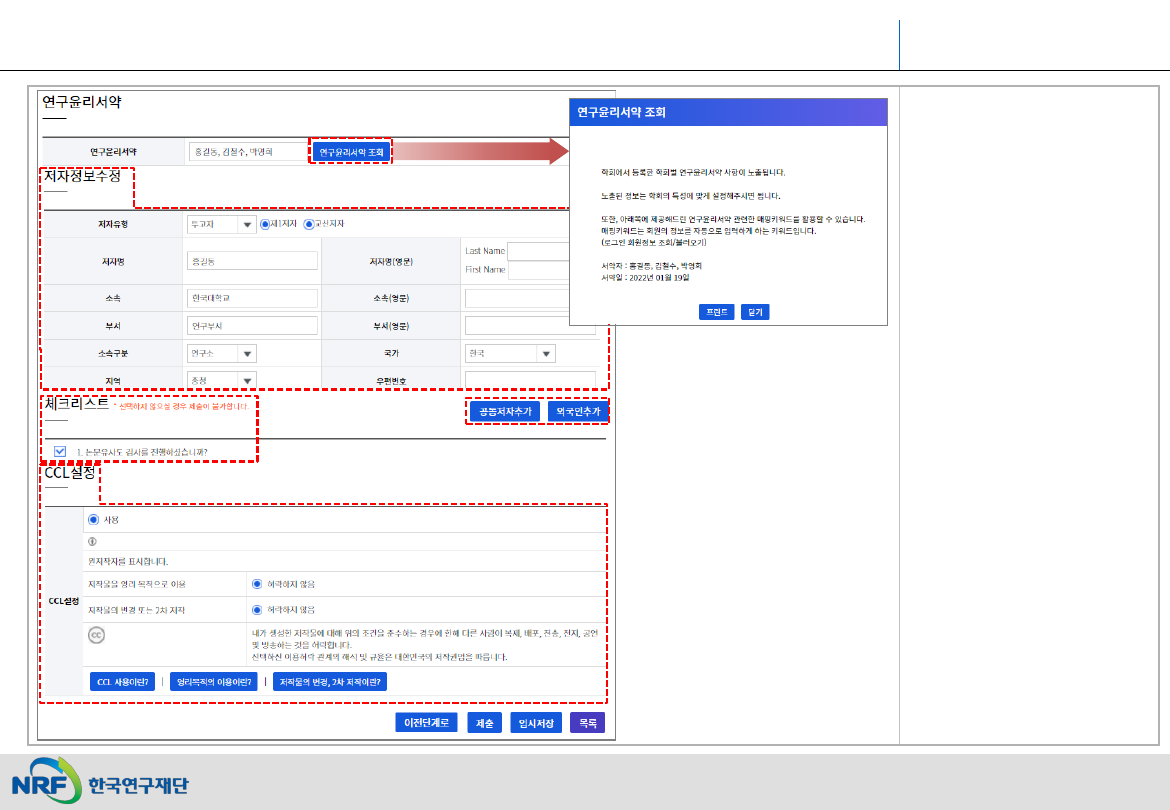Click the 소속 input field containing 한국대학교
1170x810 pixels.
tap(252, 298)
